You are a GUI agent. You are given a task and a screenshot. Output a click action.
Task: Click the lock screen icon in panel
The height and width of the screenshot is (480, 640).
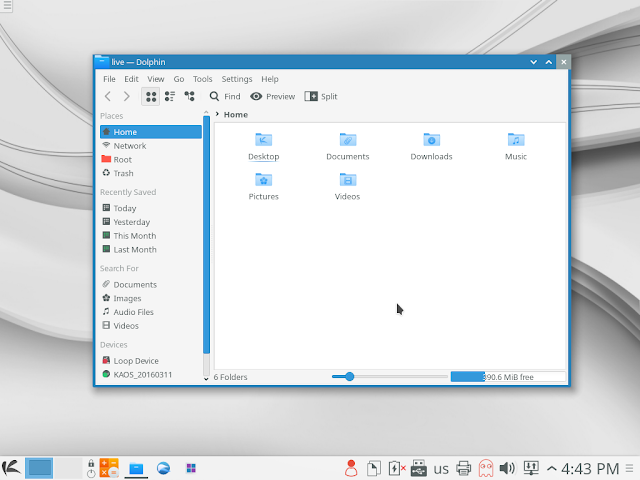pyautogui.click(x=91, y=463)
